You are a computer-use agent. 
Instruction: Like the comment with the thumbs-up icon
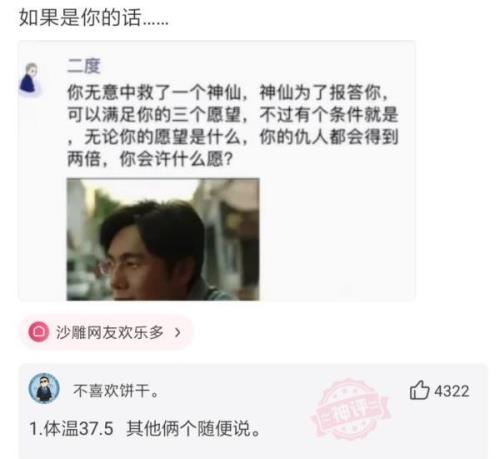(x=419, y=390)
